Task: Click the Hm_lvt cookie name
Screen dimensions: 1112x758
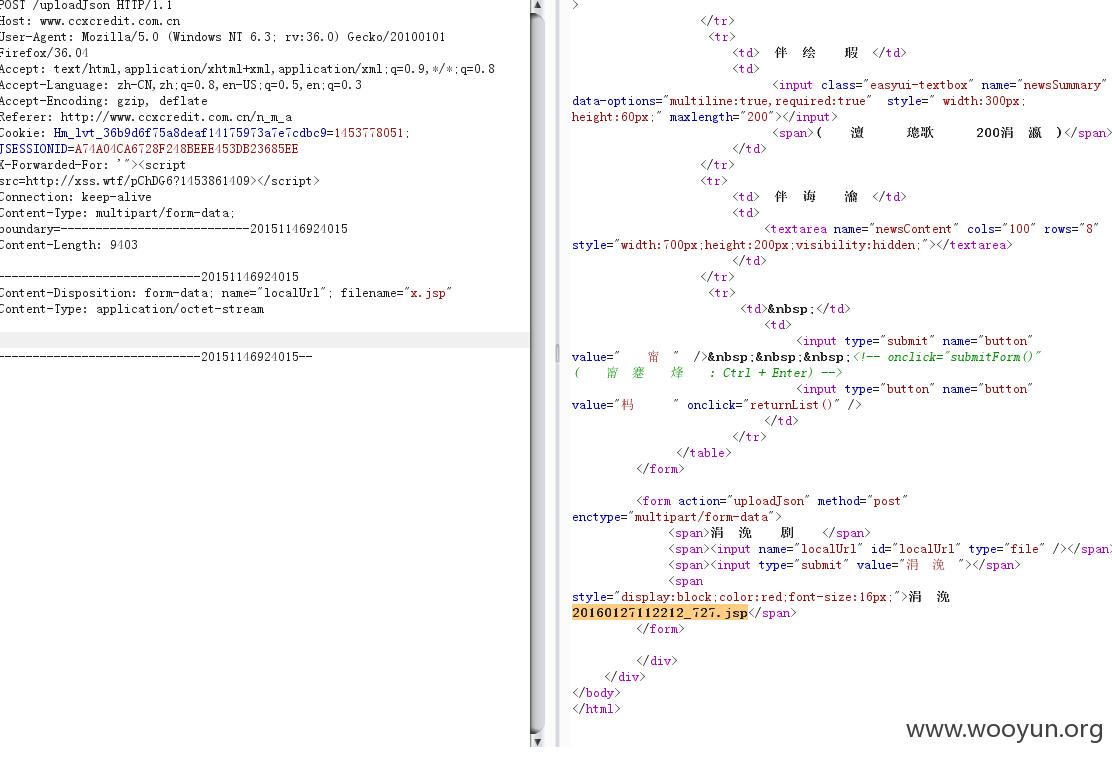Action: click(189, 133)
